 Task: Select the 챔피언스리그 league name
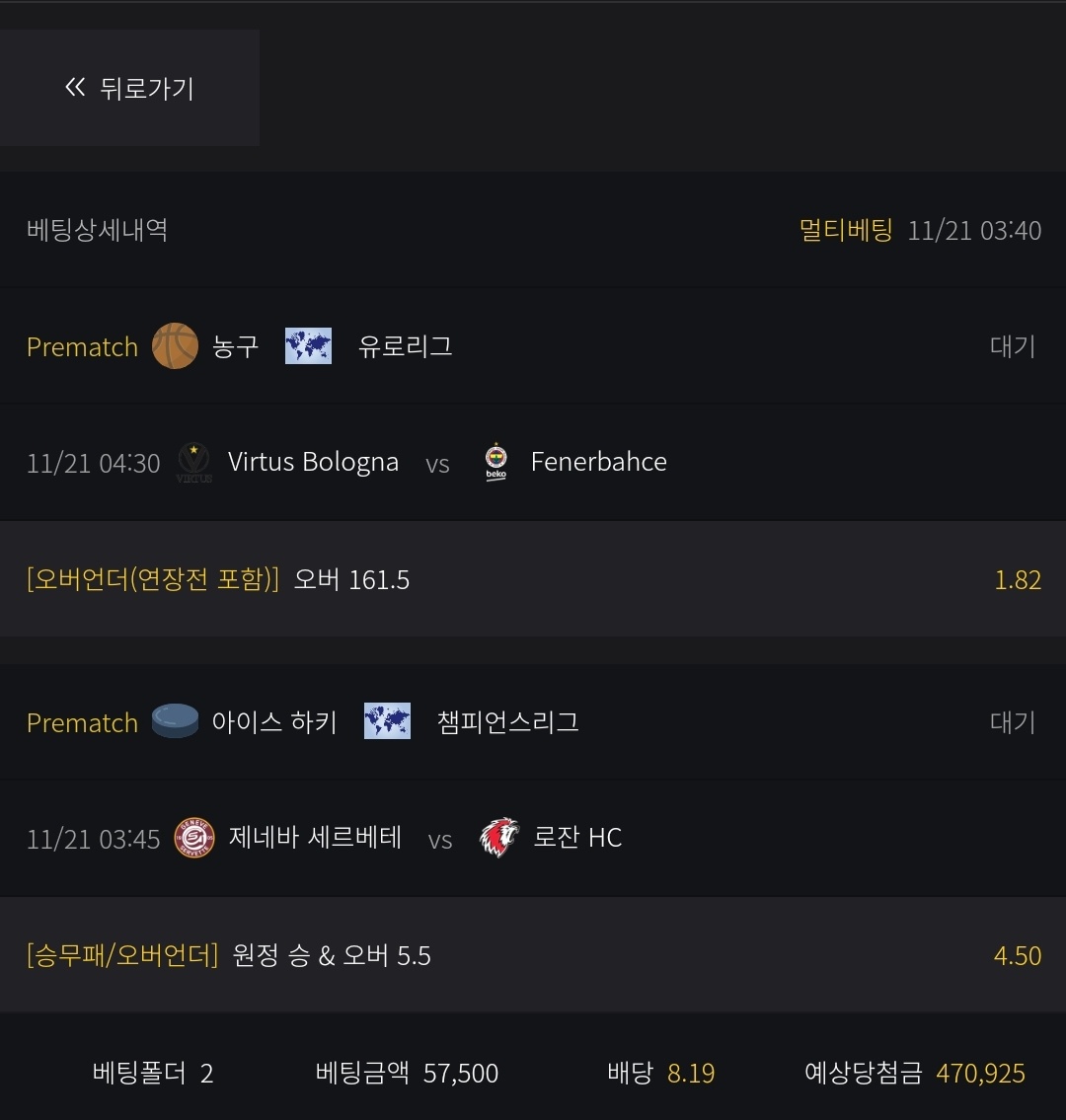coord(507,722)
